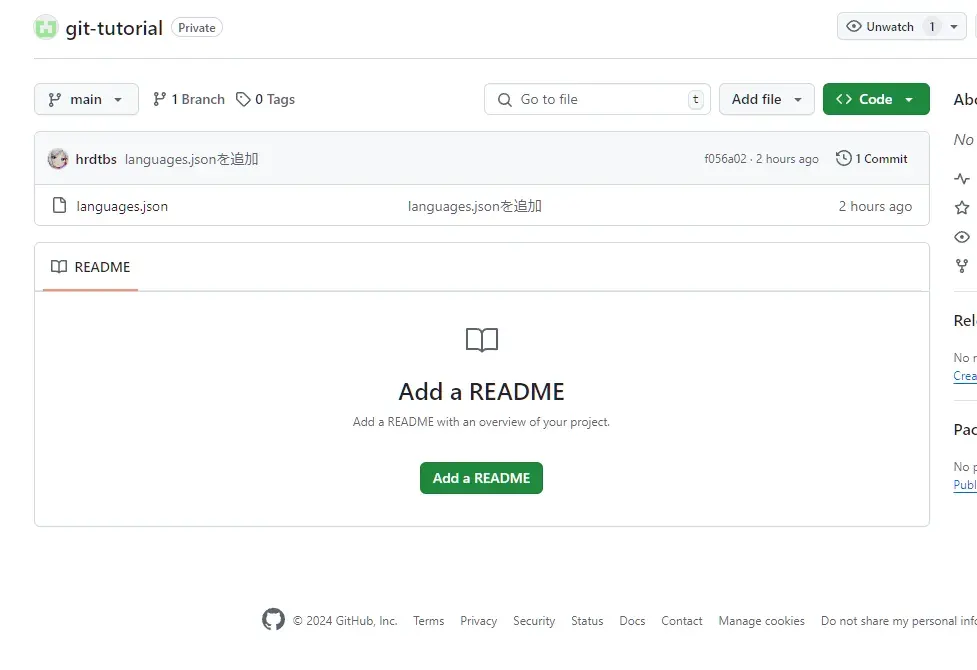The image size is (977, 670).
Task: Focus the Go to file search field
Action: pos(597,99)
